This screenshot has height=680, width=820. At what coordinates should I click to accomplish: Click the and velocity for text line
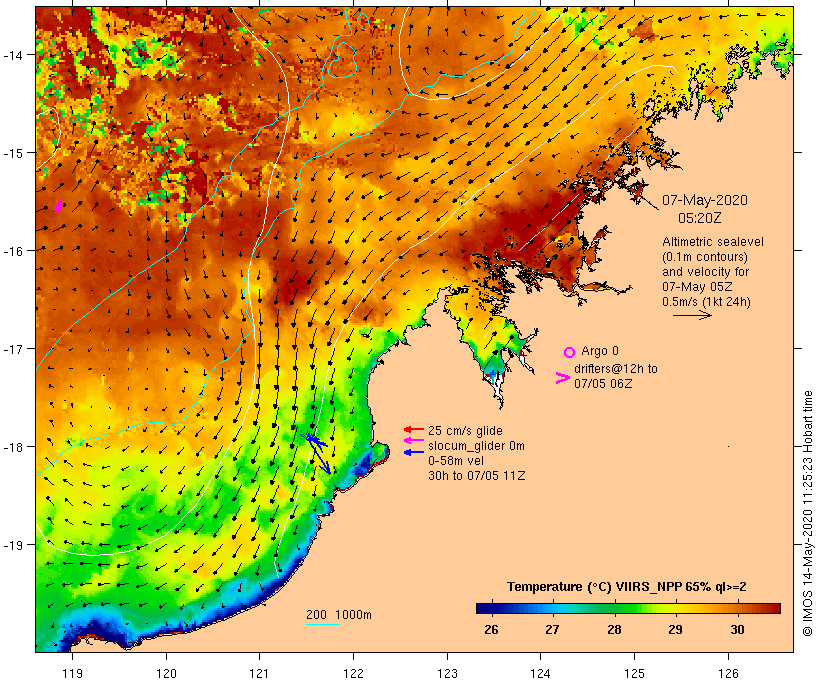705,271
